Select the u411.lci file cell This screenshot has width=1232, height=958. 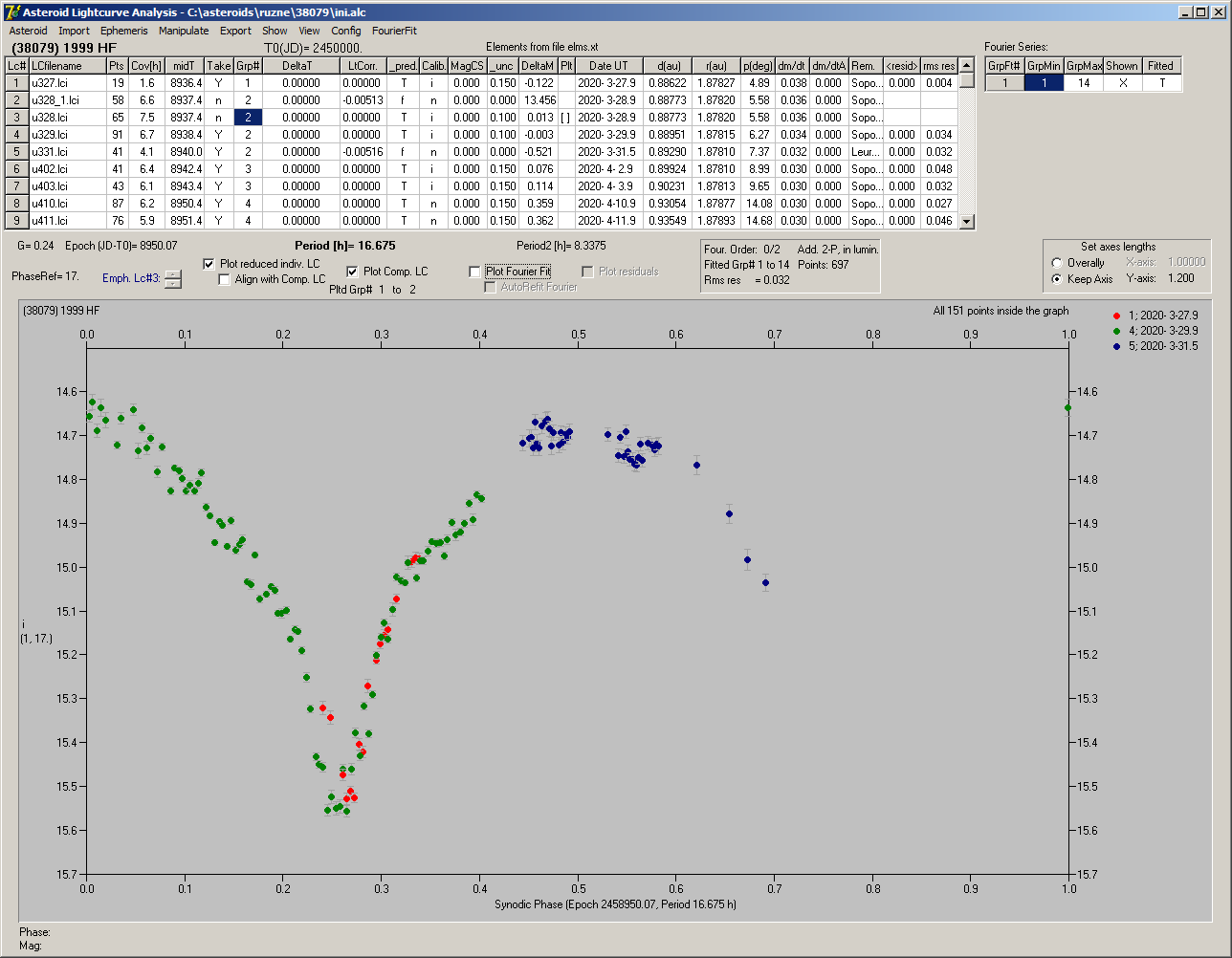pos(66,221)
